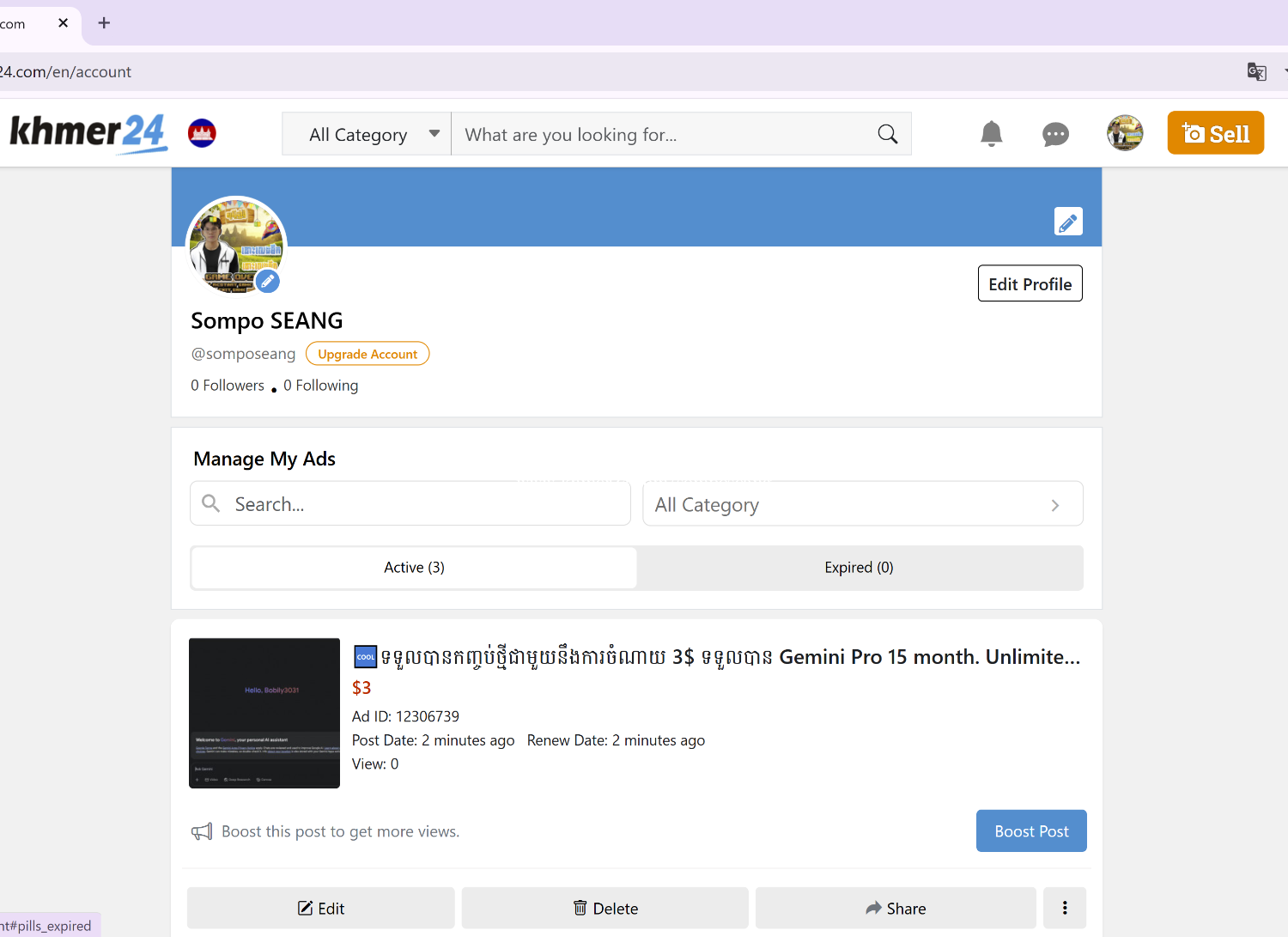This screenshot has width=1288, height=937.
Task: Open a new browser tab
Action: click(104, 23)
